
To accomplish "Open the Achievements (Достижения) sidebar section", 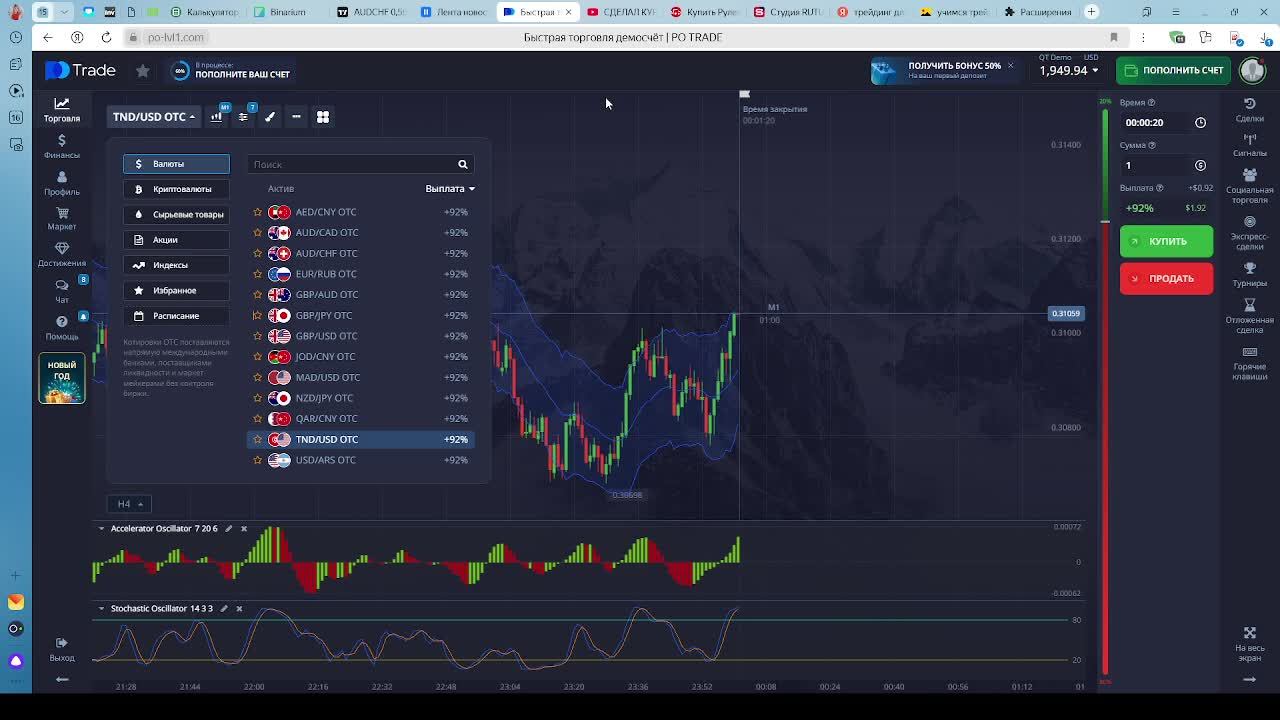I will (x=61, y=255).
